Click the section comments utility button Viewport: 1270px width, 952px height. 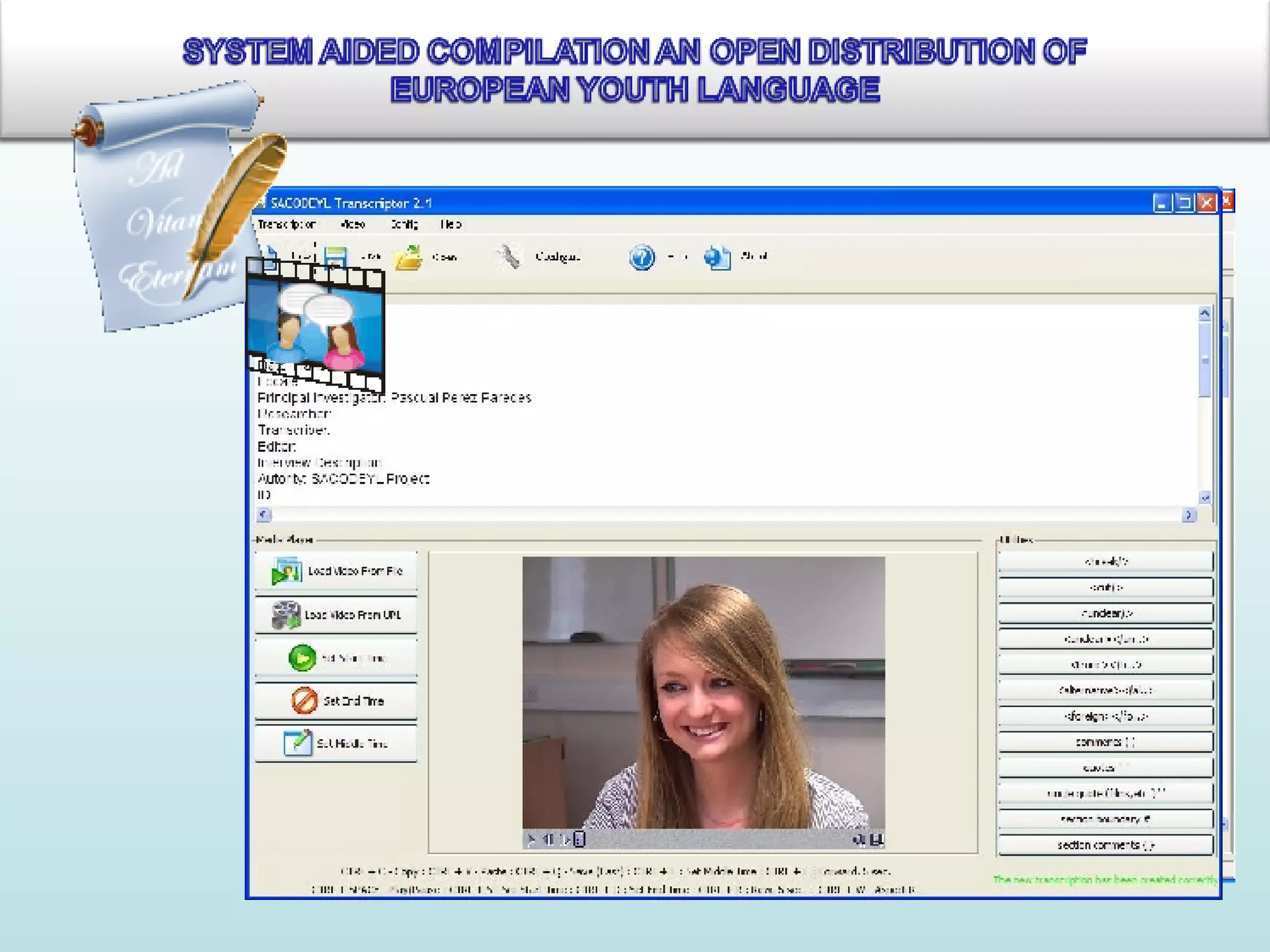[x=1105, y=845]
